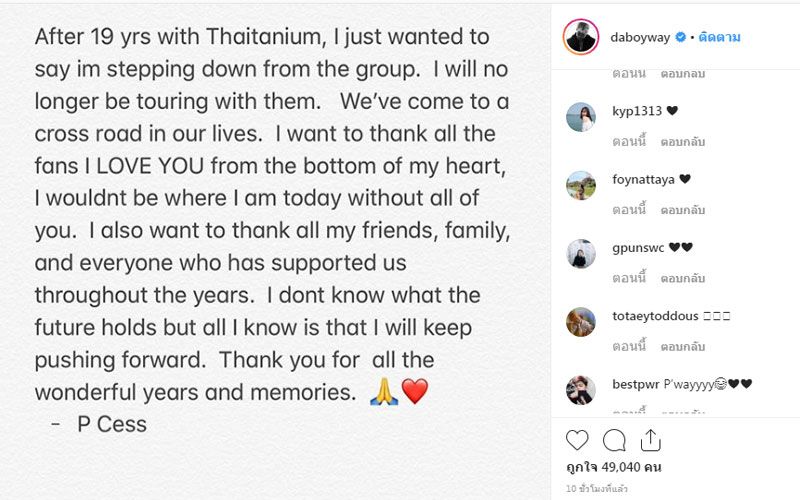The width and height of the screenshot is (800, 500).
Task: Share the post using the share icon
Action: pos(650,440)
